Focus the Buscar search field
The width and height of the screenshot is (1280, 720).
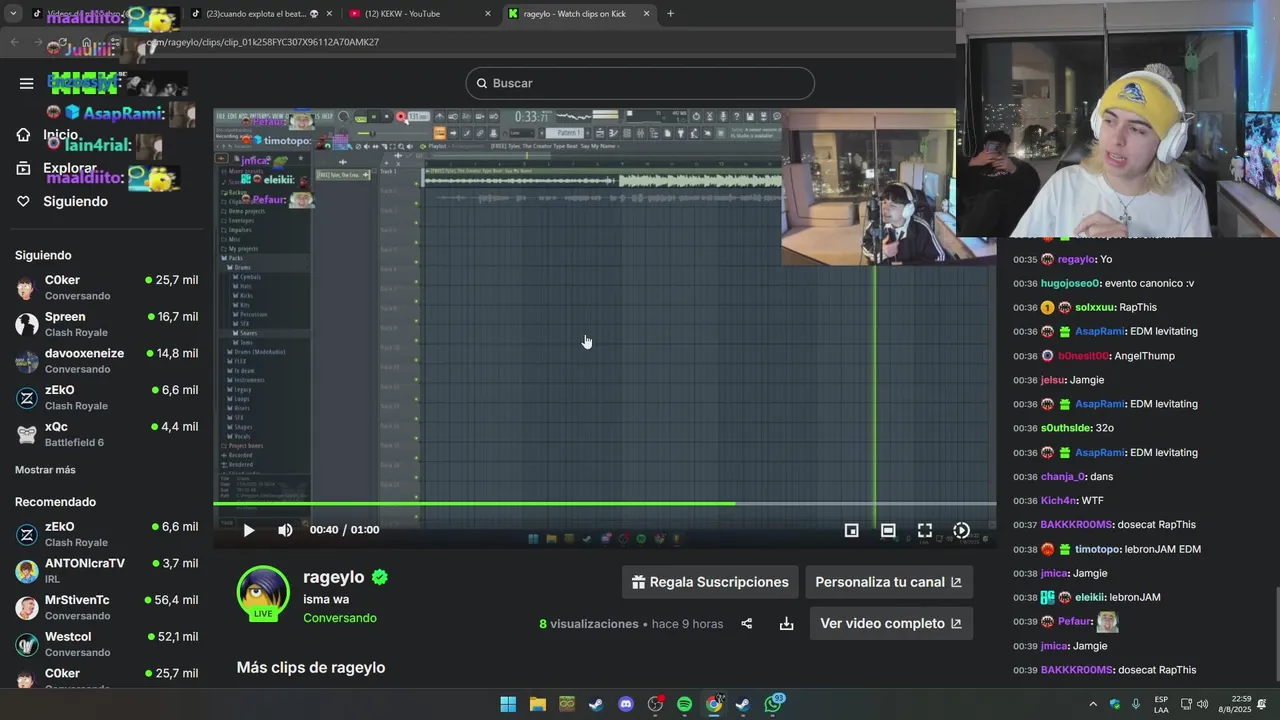(640, 83)
